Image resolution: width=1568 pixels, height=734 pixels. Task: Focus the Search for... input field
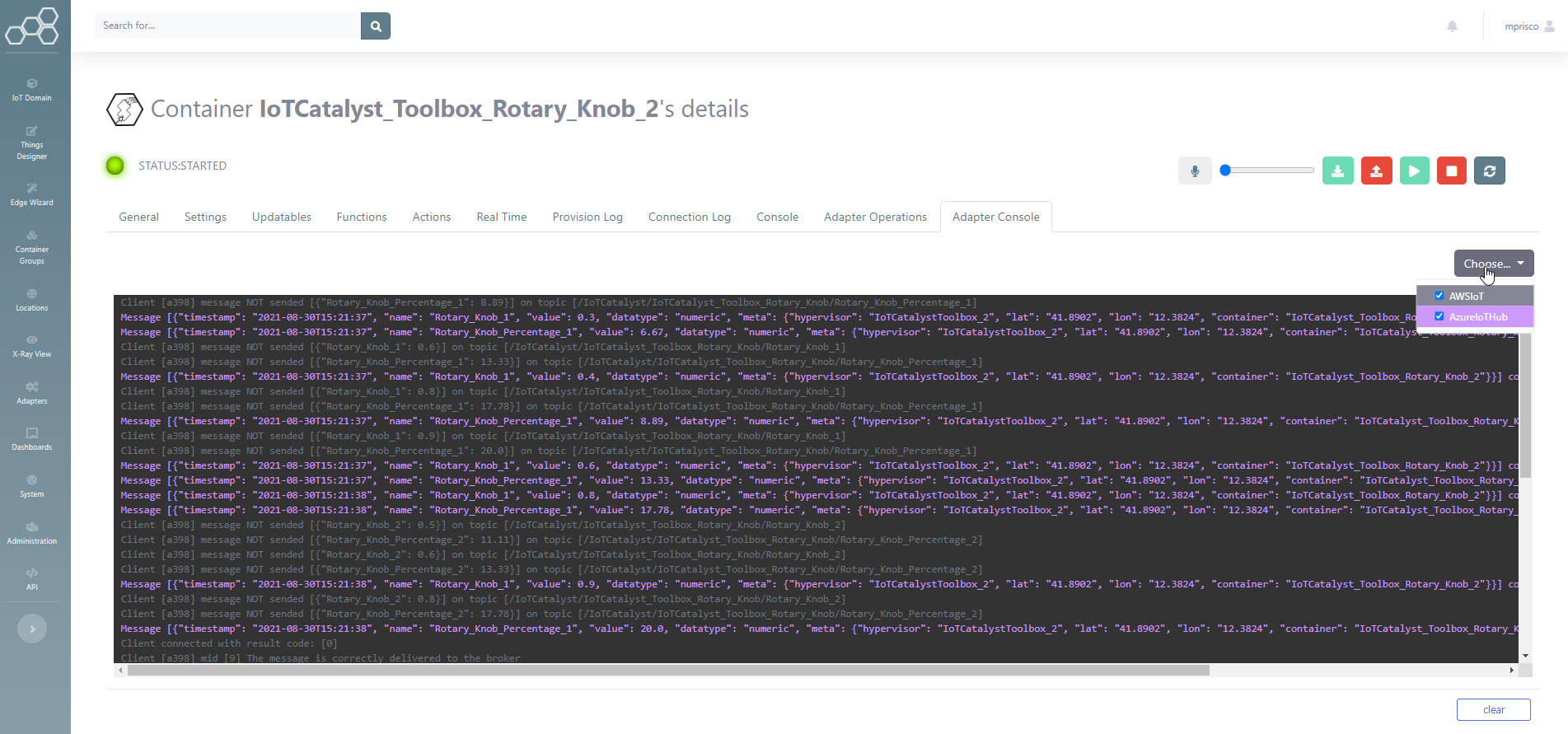click(227, 26)
